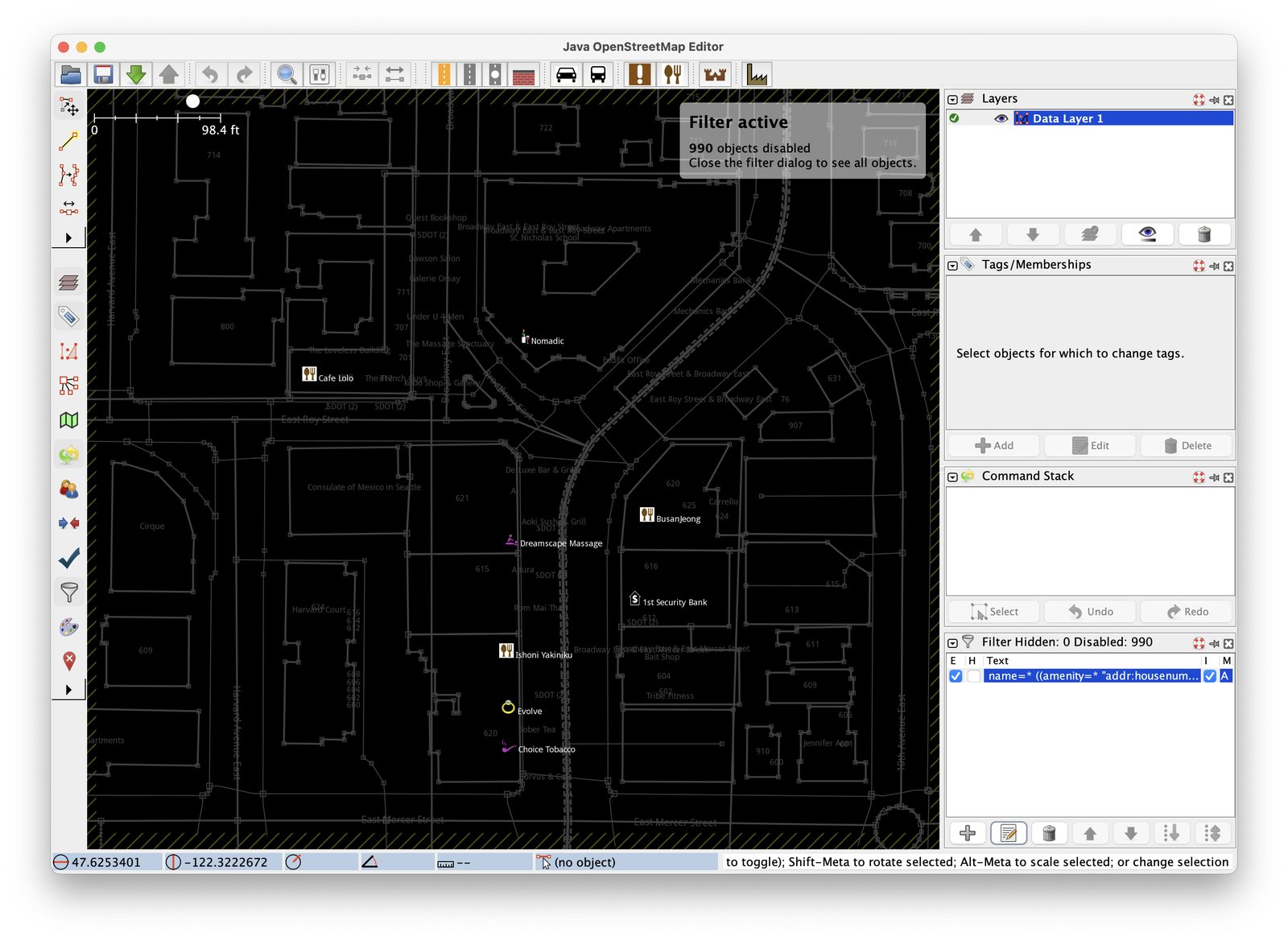Delete filter with trash button

click(x=1049, y=834)
